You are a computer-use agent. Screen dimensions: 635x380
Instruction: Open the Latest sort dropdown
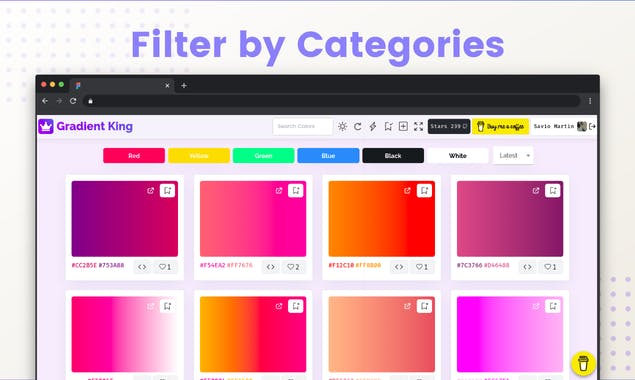(x=513, y=156)
